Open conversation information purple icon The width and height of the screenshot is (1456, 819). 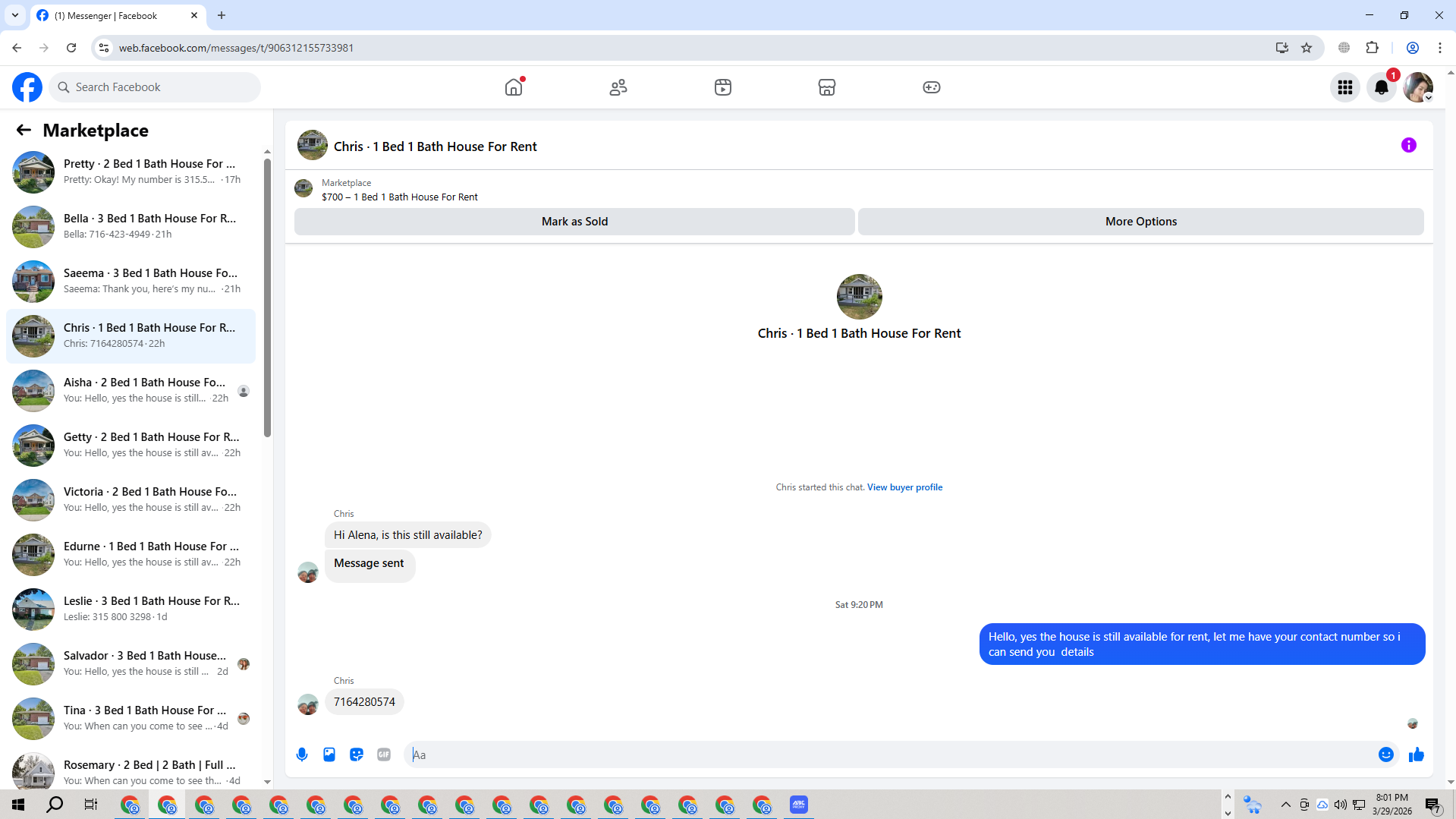[1409, 145]
